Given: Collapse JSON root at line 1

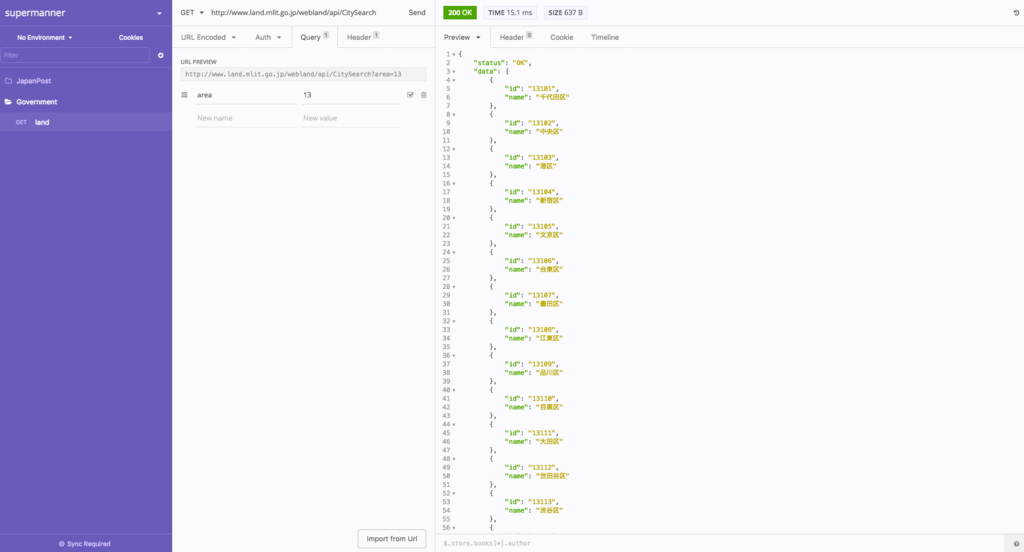Looking at the screenshot, I should pos(454,54).
